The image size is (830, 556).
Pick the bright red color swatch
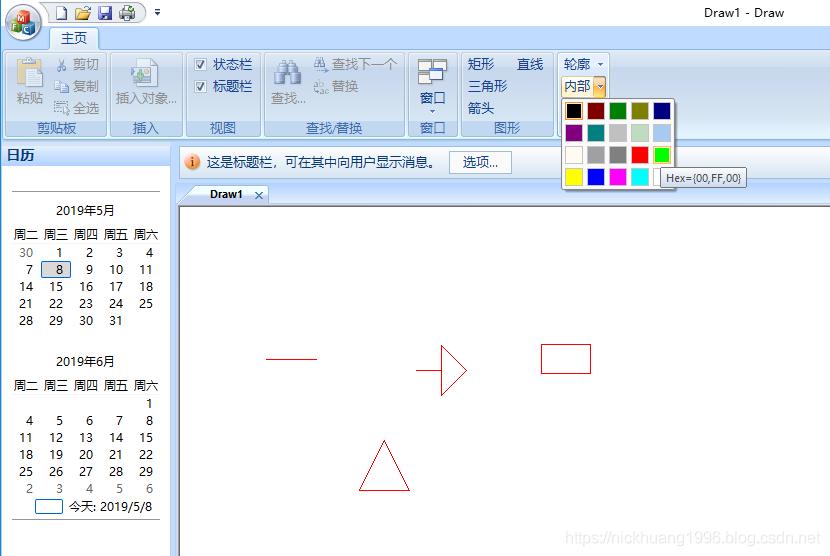640,155
